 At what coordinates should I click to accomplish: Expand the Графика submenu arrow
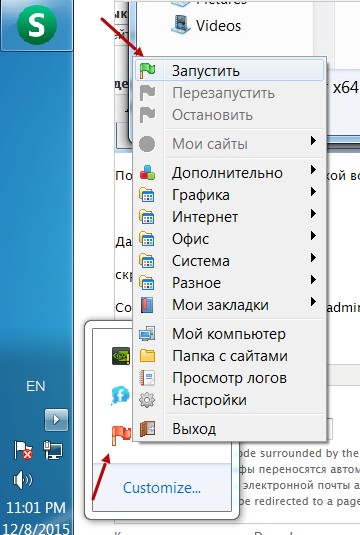[313, 192]
